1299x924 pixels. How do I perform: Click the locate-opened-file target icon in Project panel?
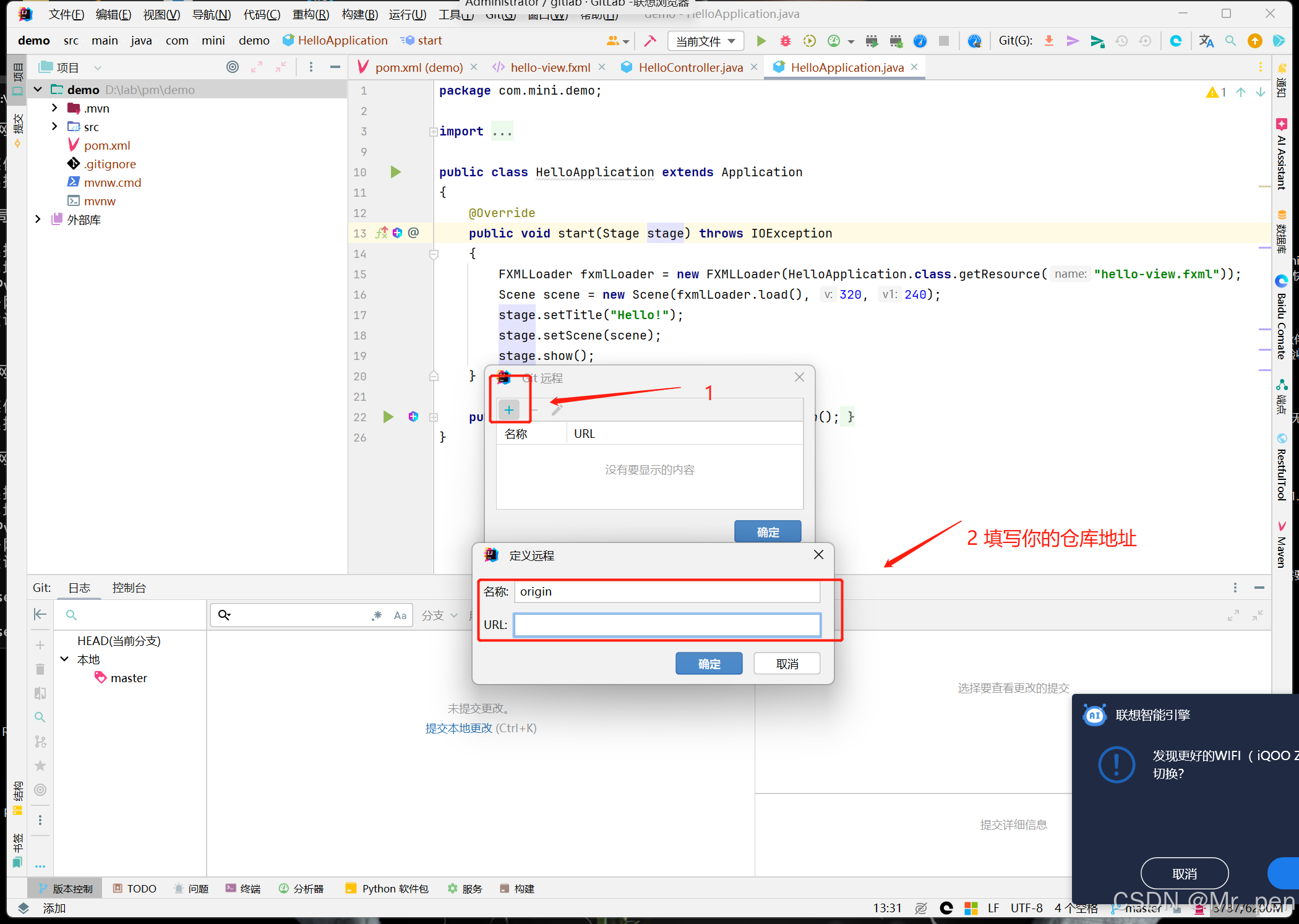point(233,67)
